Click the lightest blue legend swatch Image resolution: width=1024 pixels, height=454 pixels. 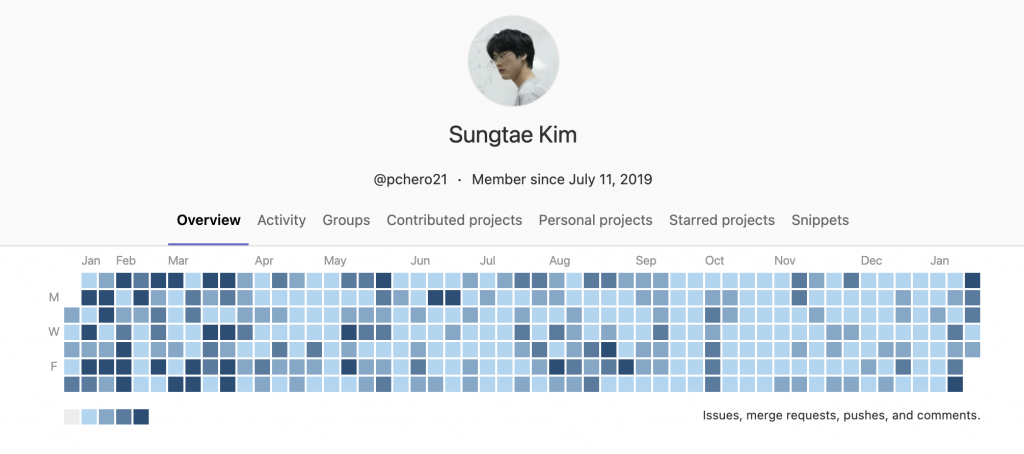[x=89, y=416]
